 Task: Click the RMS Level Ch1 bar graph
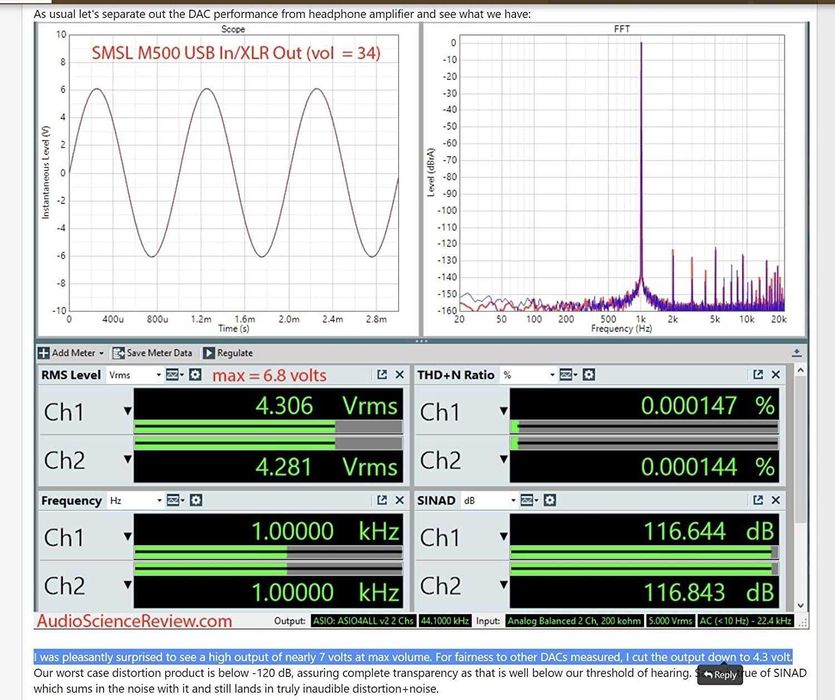click(268, 427)
